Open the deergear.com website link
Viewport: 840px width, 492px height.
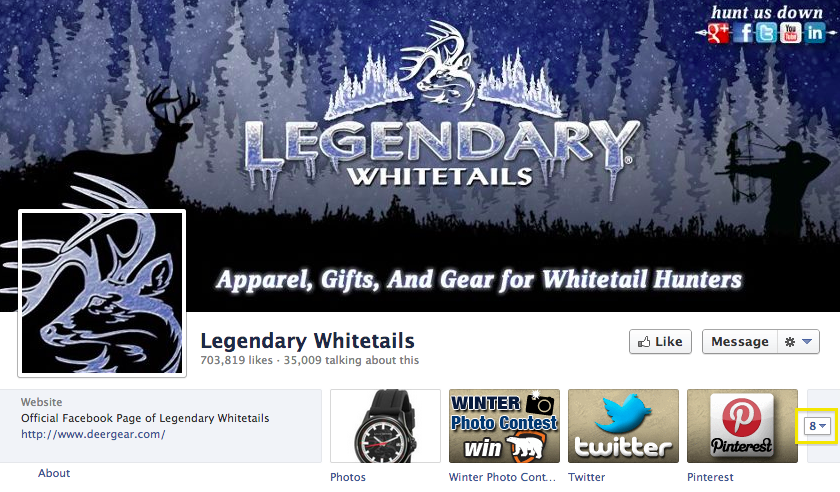93,434
